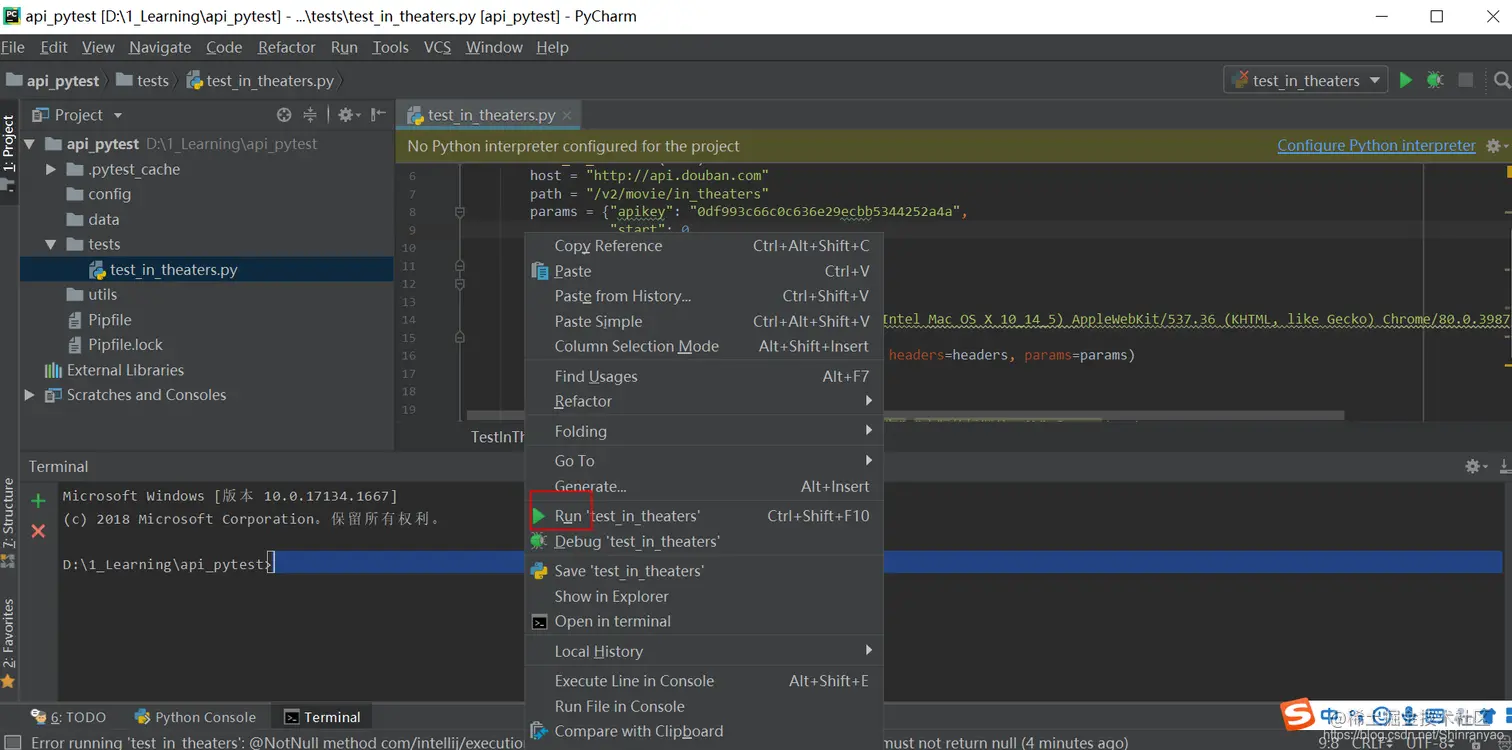Click Compare with Clipboard icon
Screen dimensions: 1512x750
pyautogui.click(x=538, y=731)
